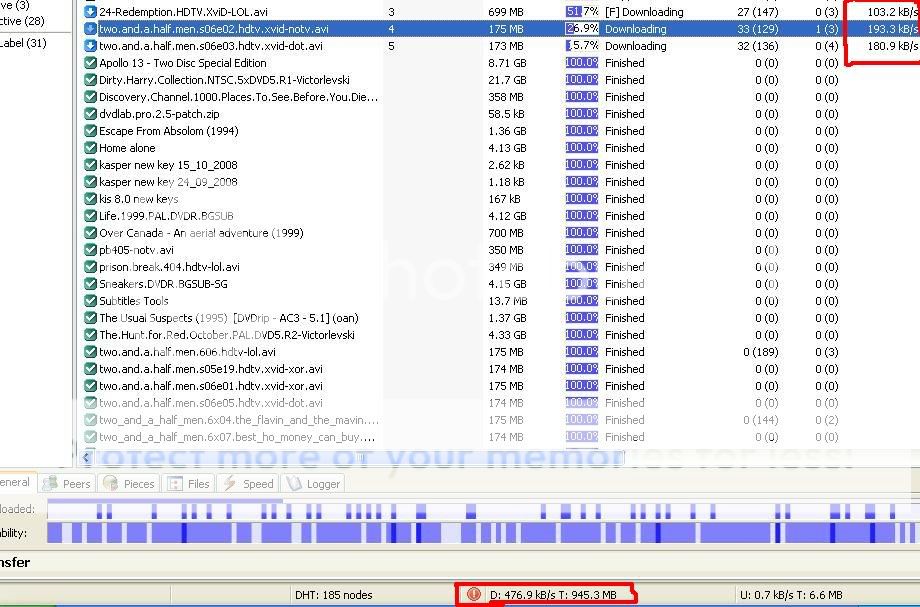Click the green check icon for pb405-notv.avi
Viewport: 920px width, 607px height.
point(91,250)
